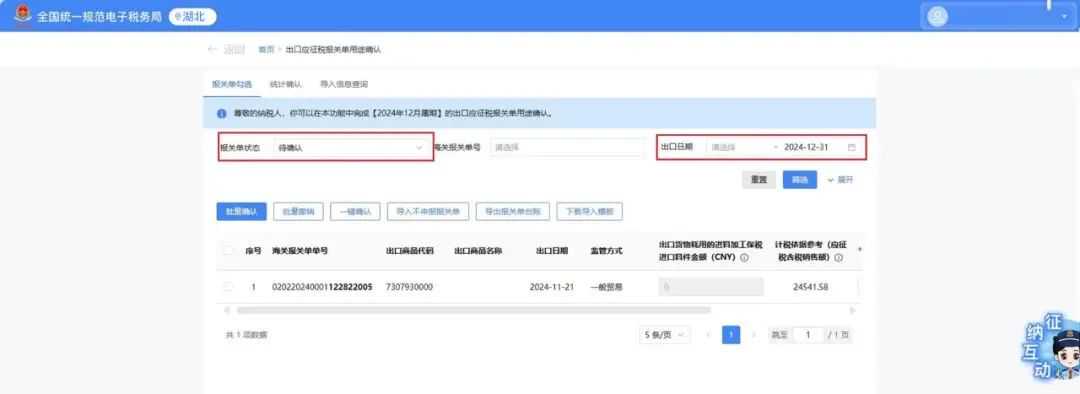This screenshot has width=1080, height=394.
Task: Go to 首页 breadcrumb link
Action: (266, 50)
